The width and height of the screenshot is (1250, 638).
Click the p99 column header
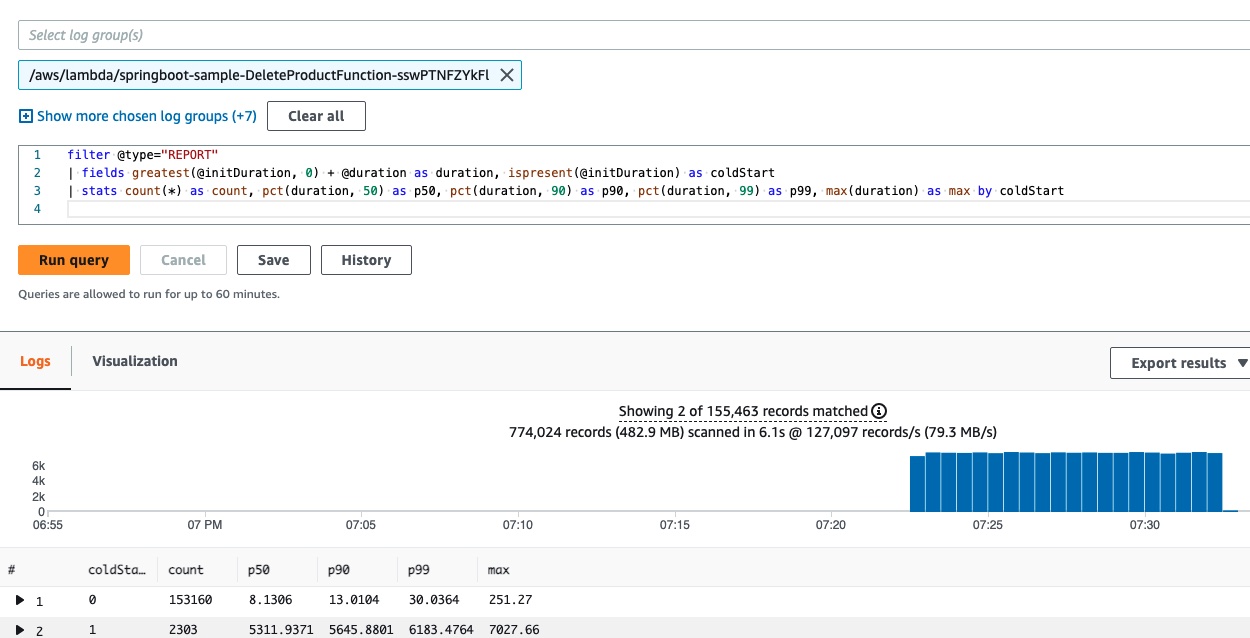pos(419,569)
